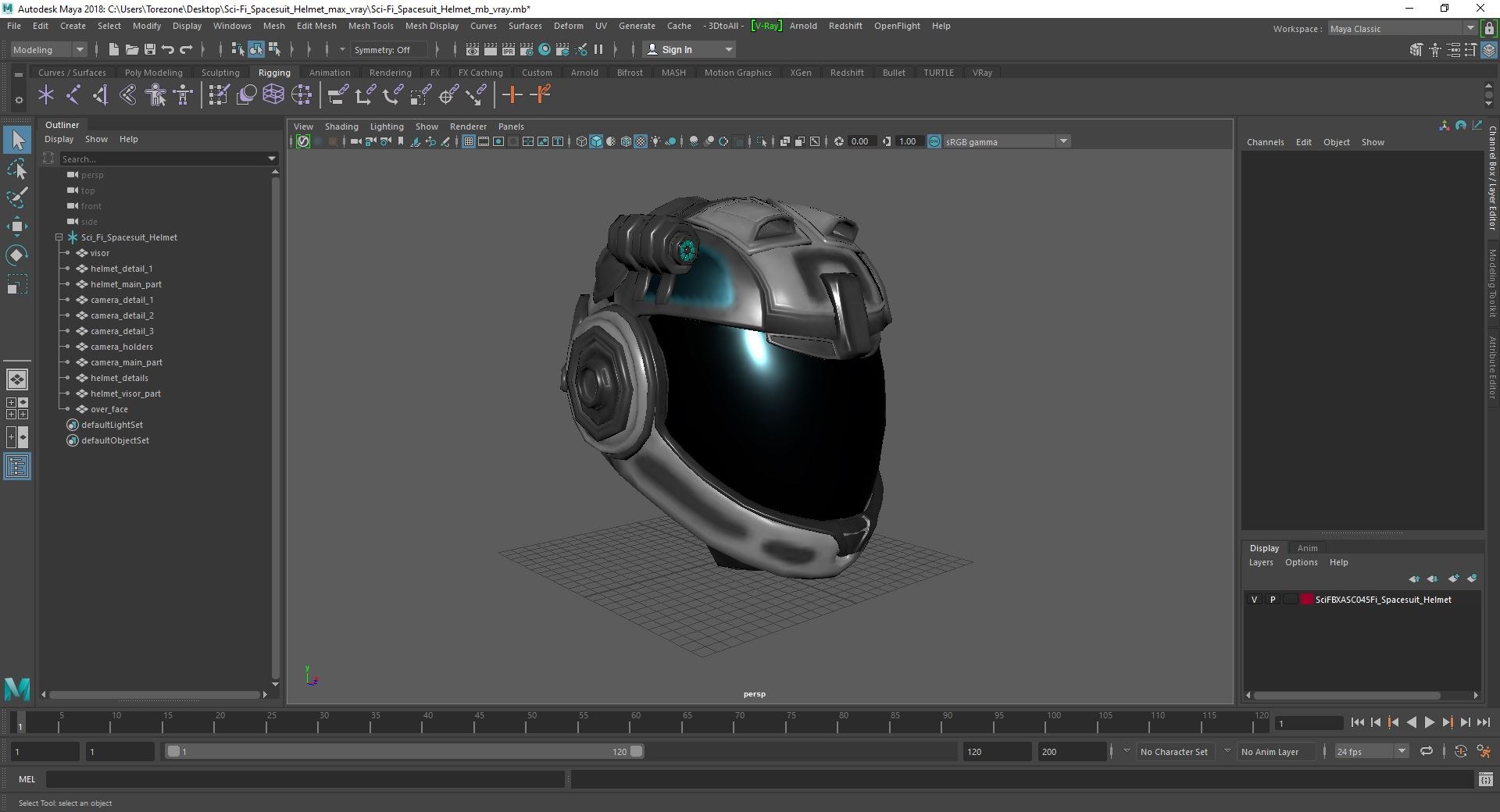The width and height of the screenshot is (1500, 812).
Task: Choose the Move tool in toolbox
Action: [x=17, y=226]
